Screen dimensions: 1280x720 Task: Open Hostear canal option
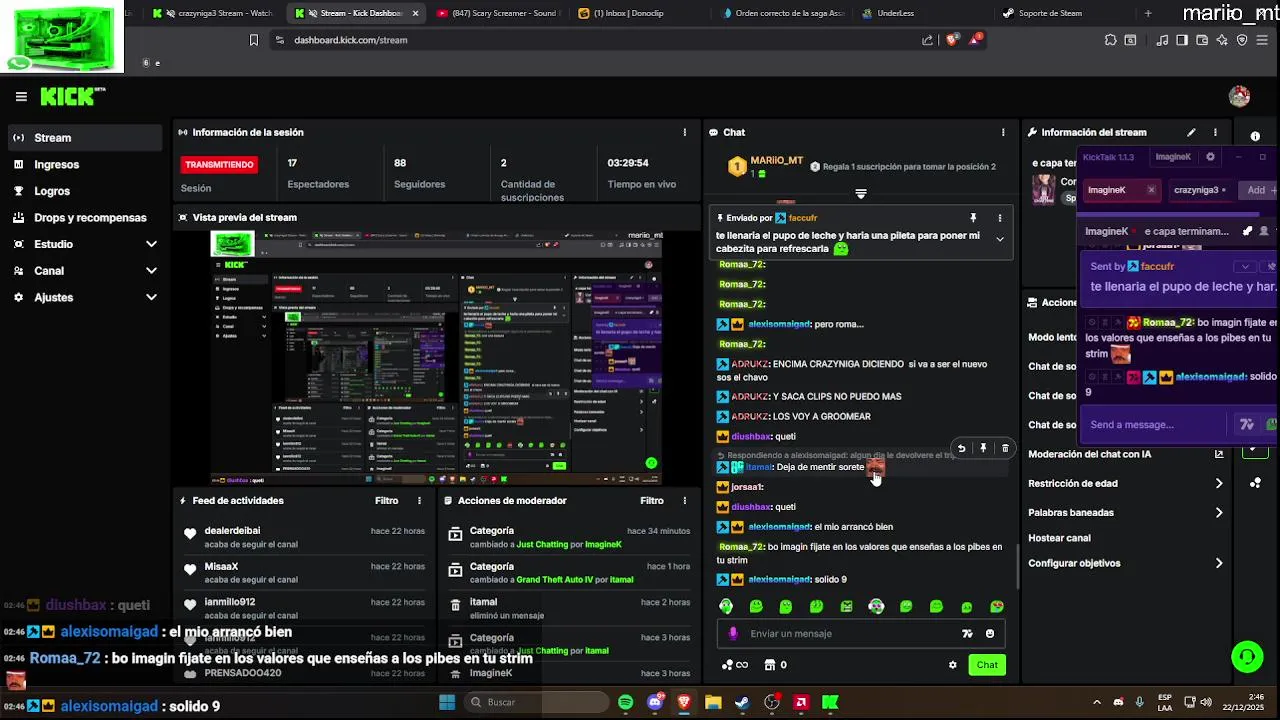click(1059, 538)
